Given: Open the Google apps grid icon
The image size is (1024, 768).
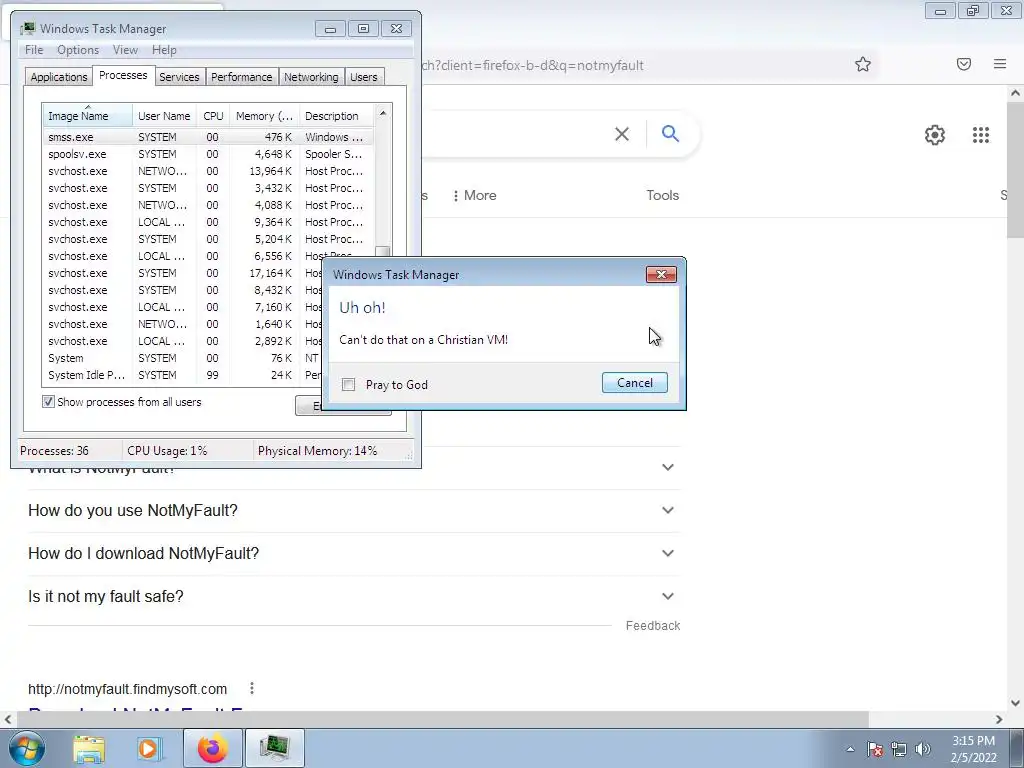Looking at the screenshot, I should [x=981, y=135].
